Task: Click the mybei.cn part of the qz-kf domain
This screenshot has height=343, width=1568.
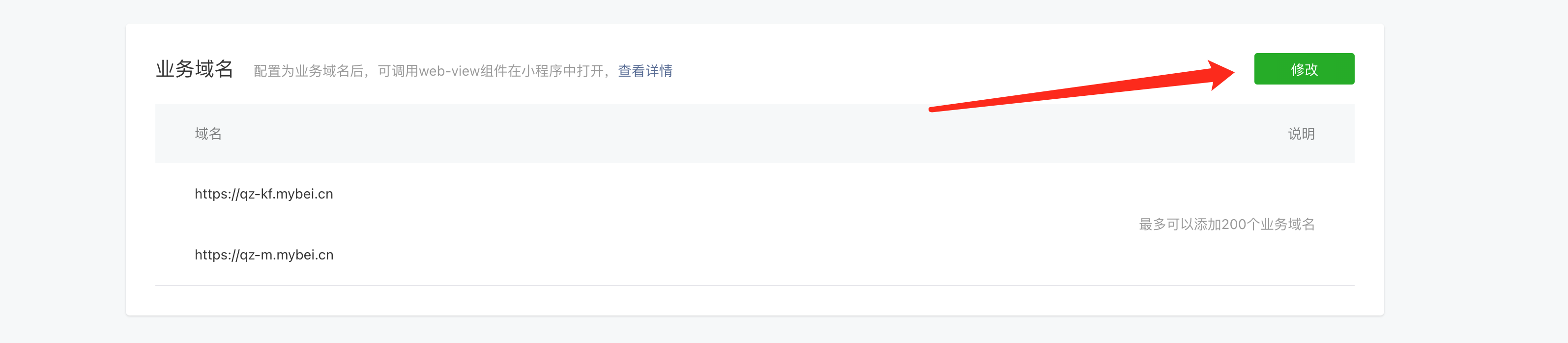Action: tap(304, 194)
